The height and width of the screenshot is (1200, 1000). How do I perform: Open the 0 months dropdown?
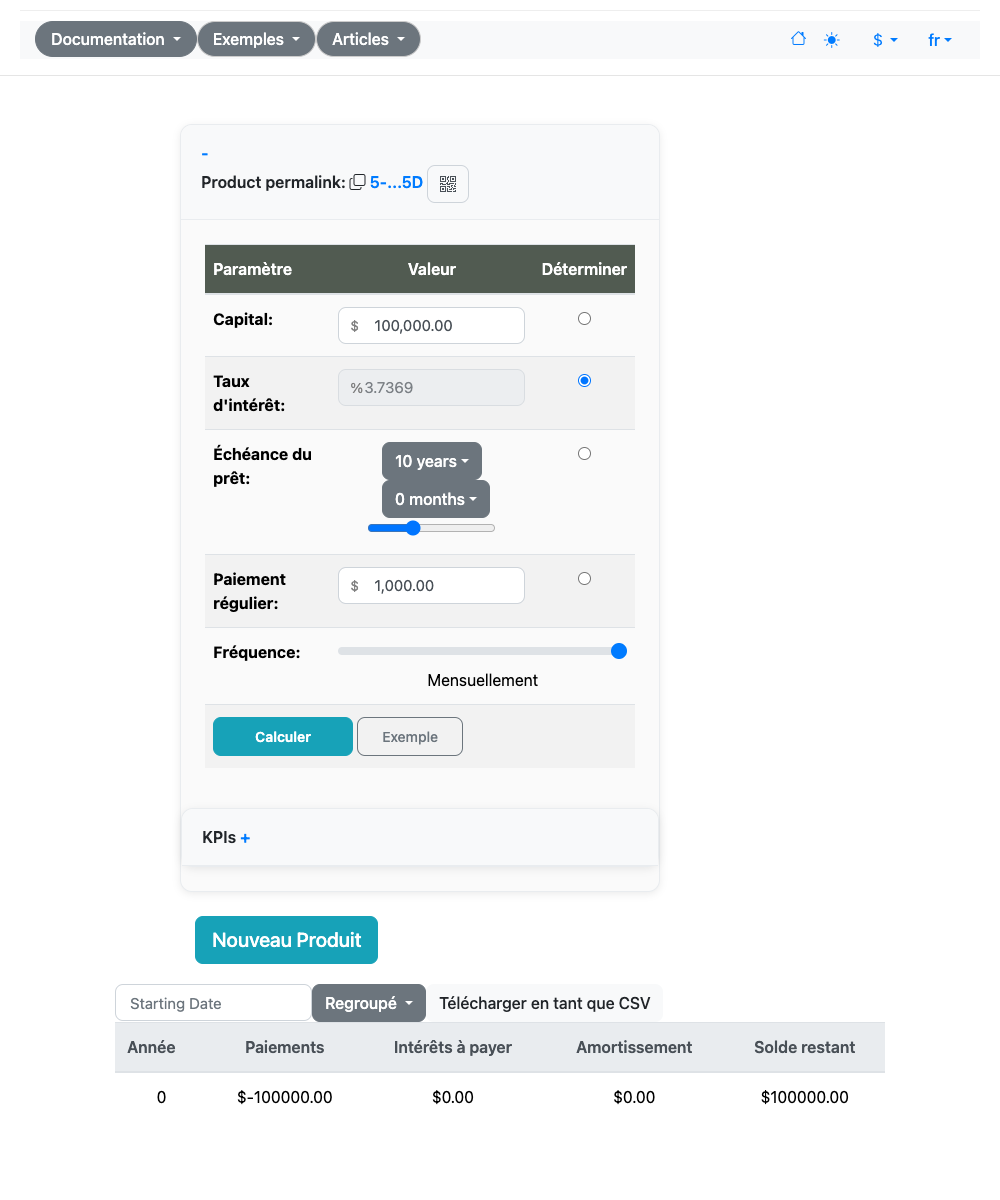point(436,499)
